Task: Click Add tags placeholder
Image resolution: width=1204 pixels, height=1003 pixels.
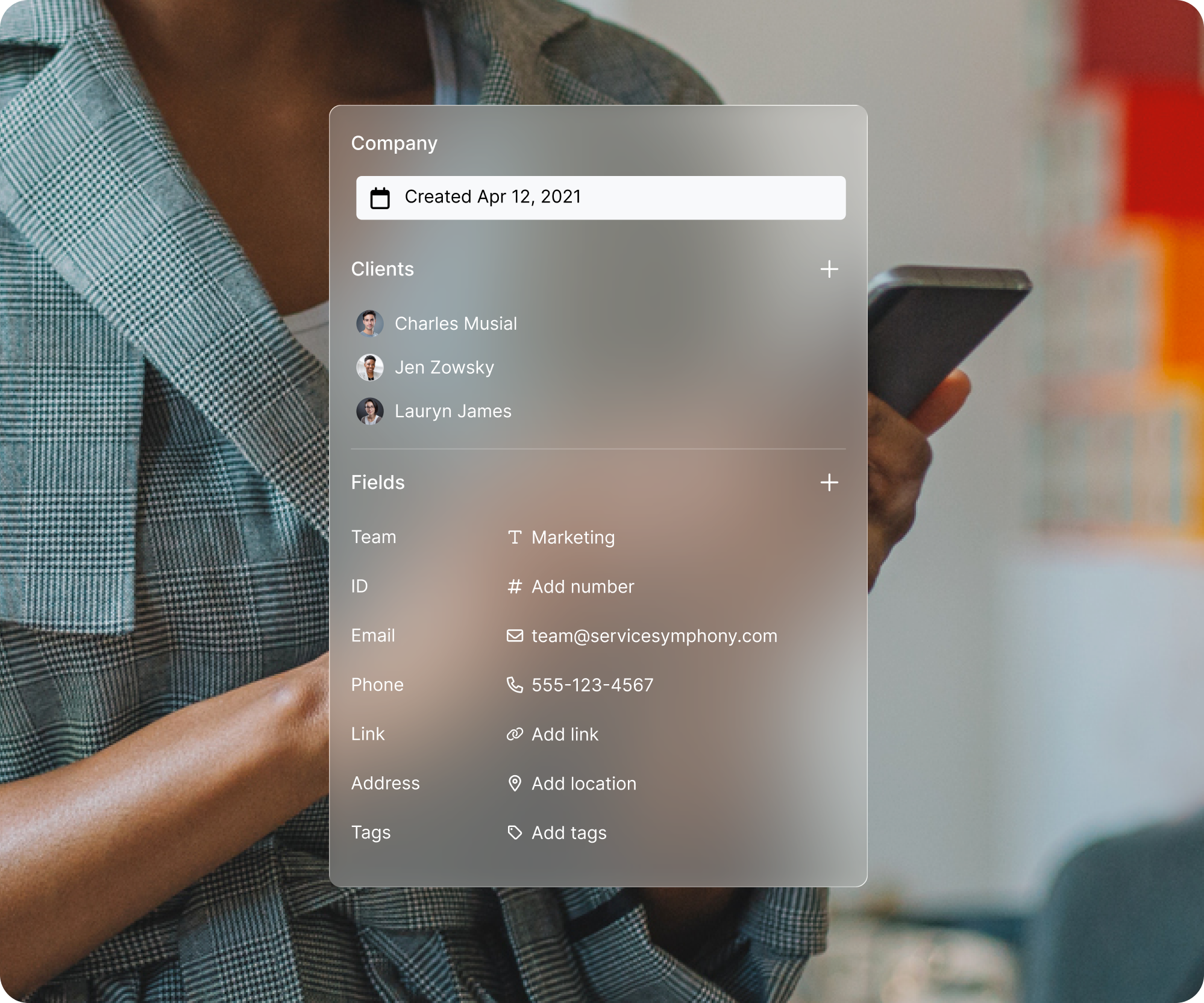Action: click(x=568, y=833)
